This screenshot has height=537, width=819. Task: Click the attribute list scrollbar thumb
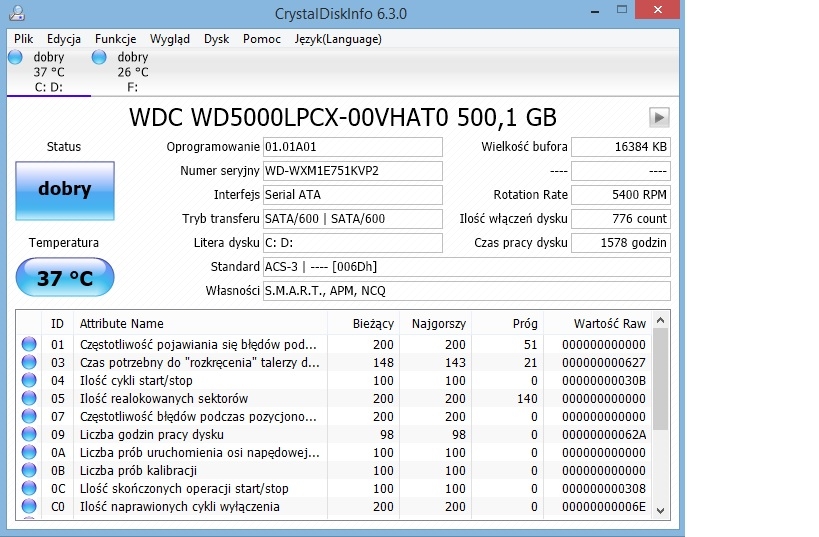tap(660, 379)
